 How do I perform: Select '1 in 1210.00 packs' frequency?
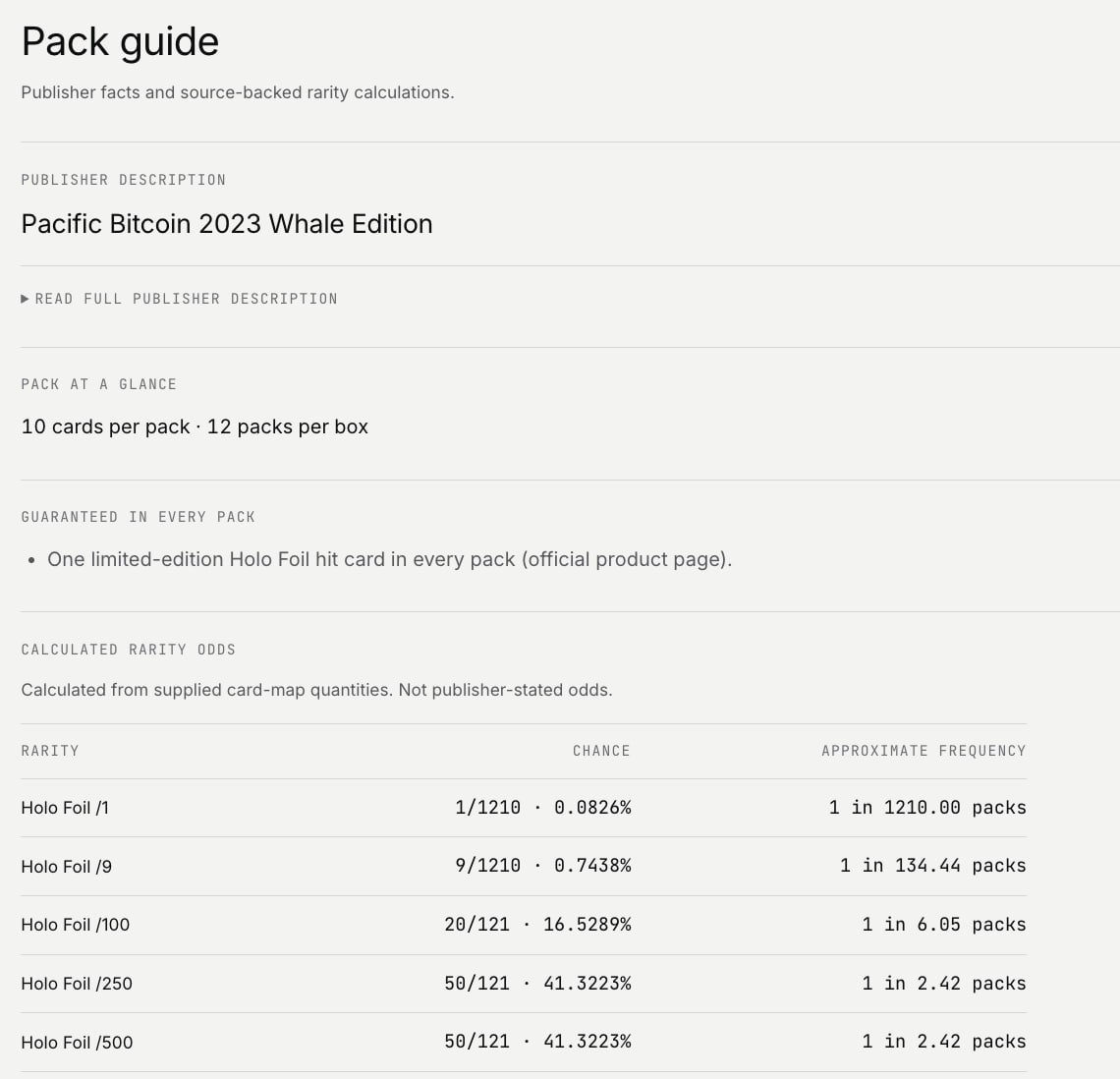927,808
